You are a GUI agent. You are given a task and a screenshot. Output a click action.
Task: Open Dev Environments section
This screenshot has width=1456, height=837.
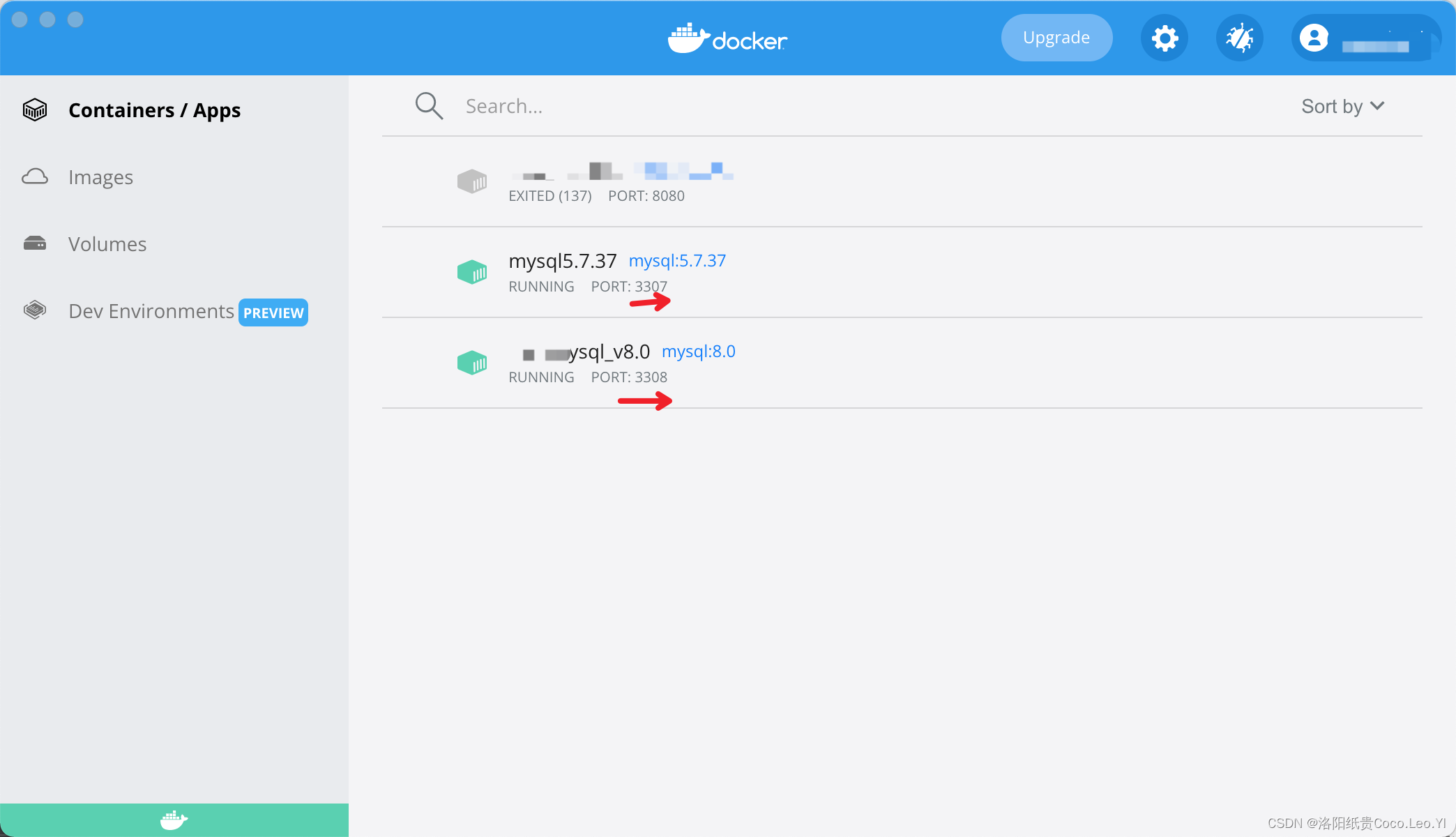click(151, 311)
